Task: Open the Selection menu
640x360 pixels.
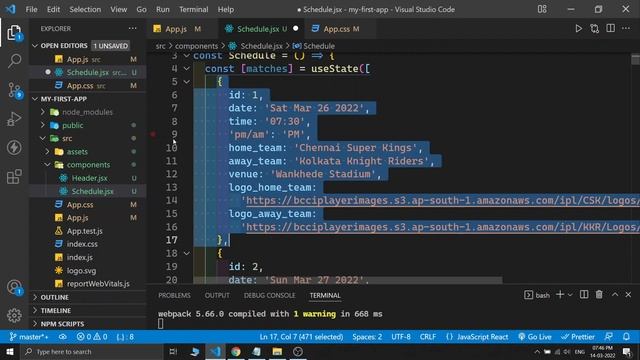Action: pyautogui.click(x=85, y=9)
